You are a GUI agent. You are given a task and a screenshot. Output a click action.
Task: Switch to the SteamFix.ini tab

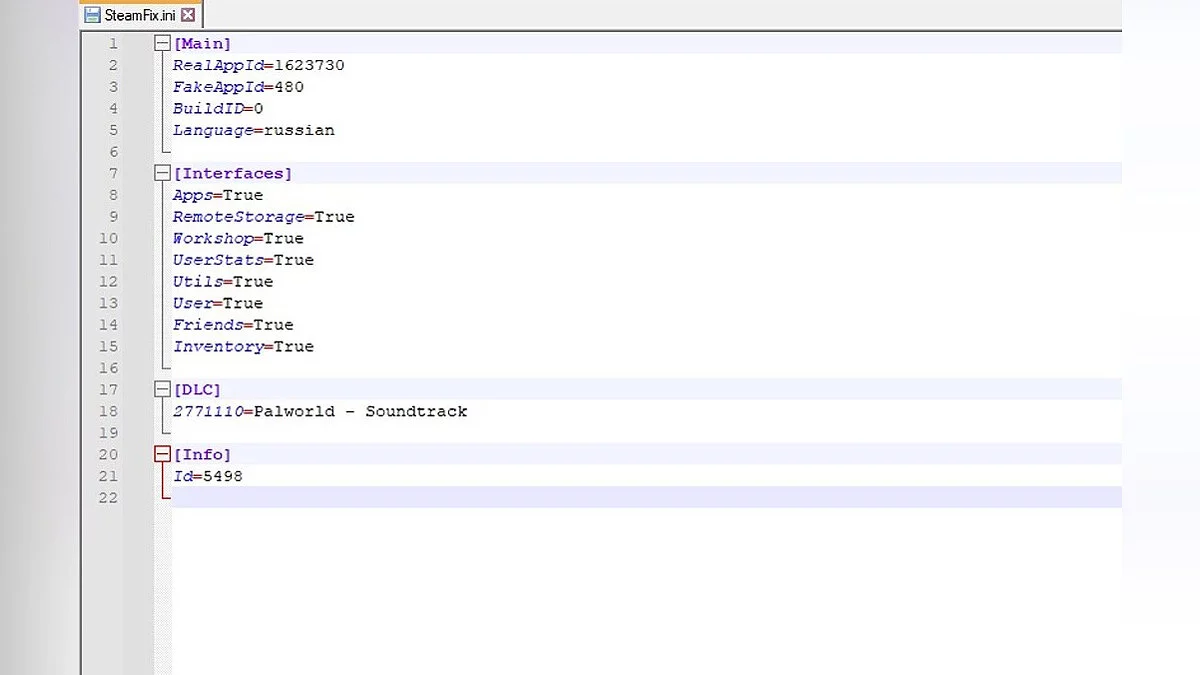pos(141,15)
